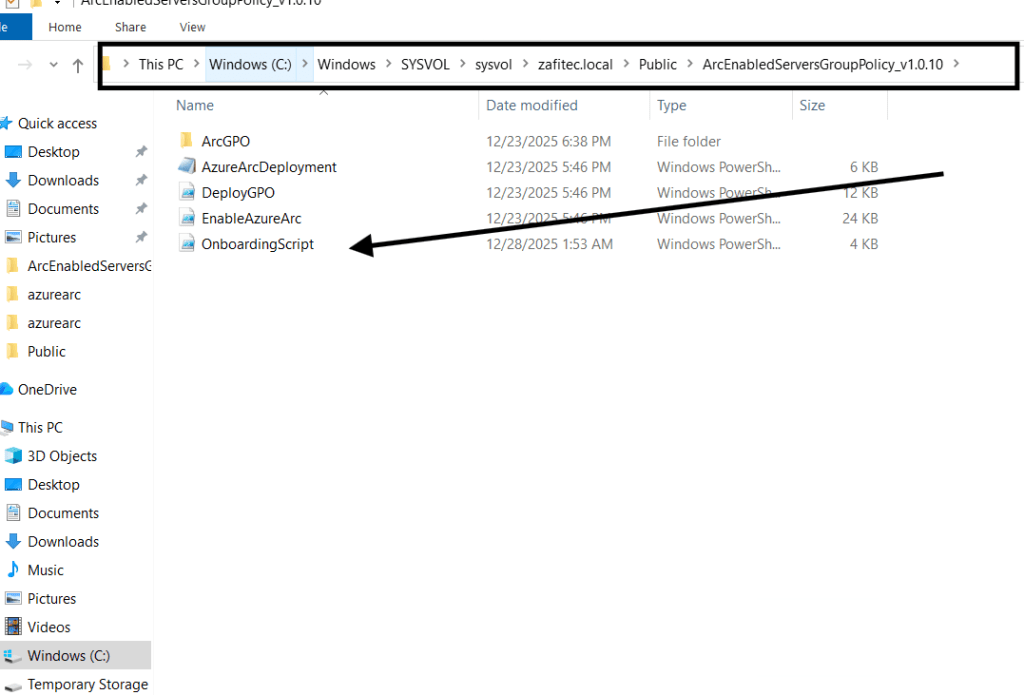
Task: Select the DeployGPO PowerShell file icon
Action: pos(186,193)
